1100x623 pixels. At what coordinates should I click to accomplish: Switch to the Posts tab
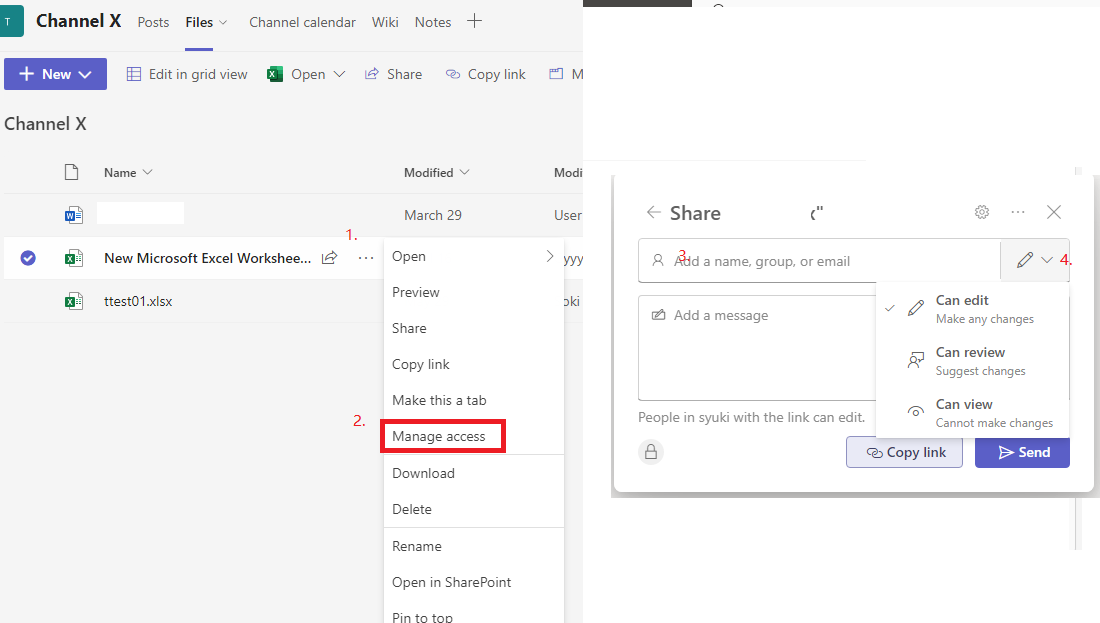coord(153,21)
